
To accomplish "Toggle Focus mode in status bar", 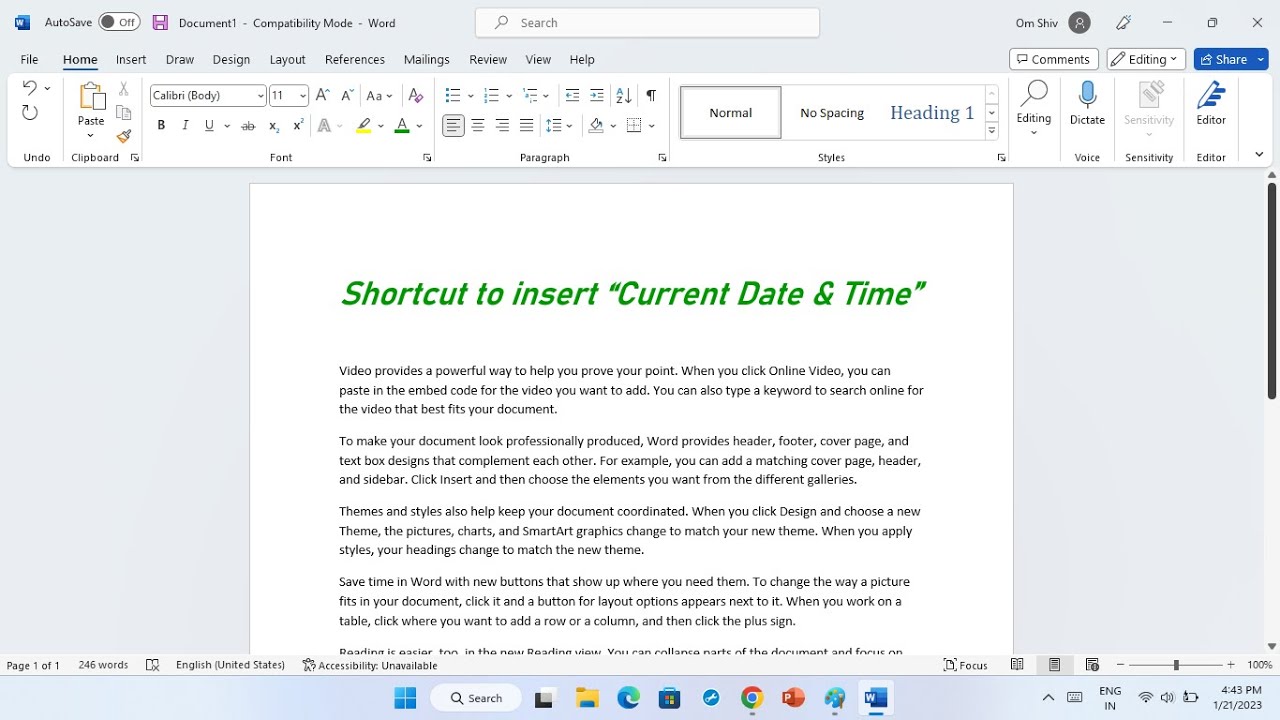I will [966, 665].
